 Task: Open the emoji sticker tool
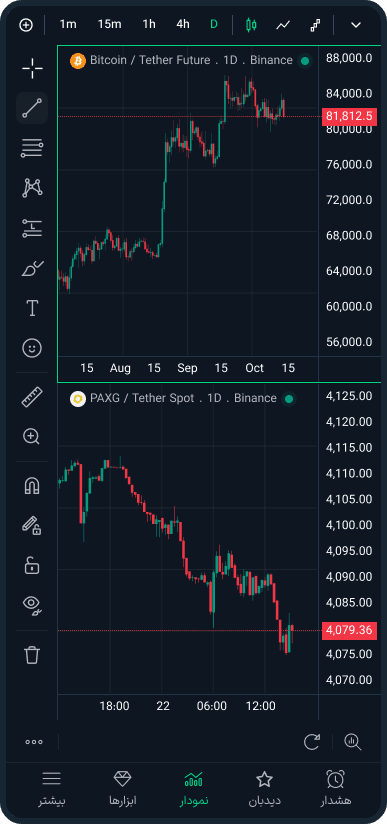pyautogui.click(x=32, y=348)
